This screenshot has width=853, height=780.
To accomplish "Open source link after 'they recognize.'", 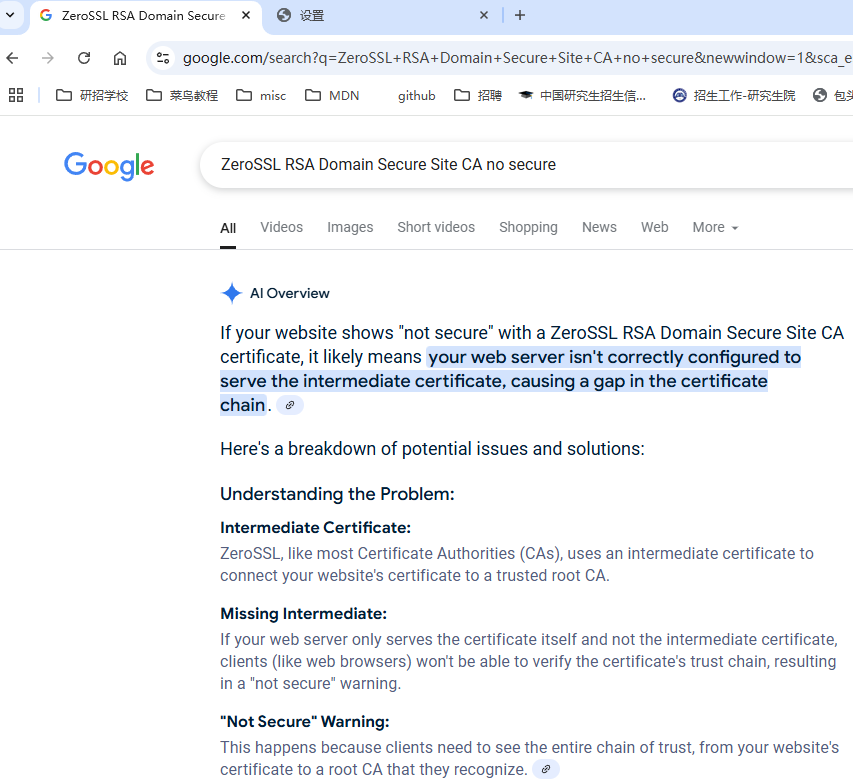I will tap(546, 769).
